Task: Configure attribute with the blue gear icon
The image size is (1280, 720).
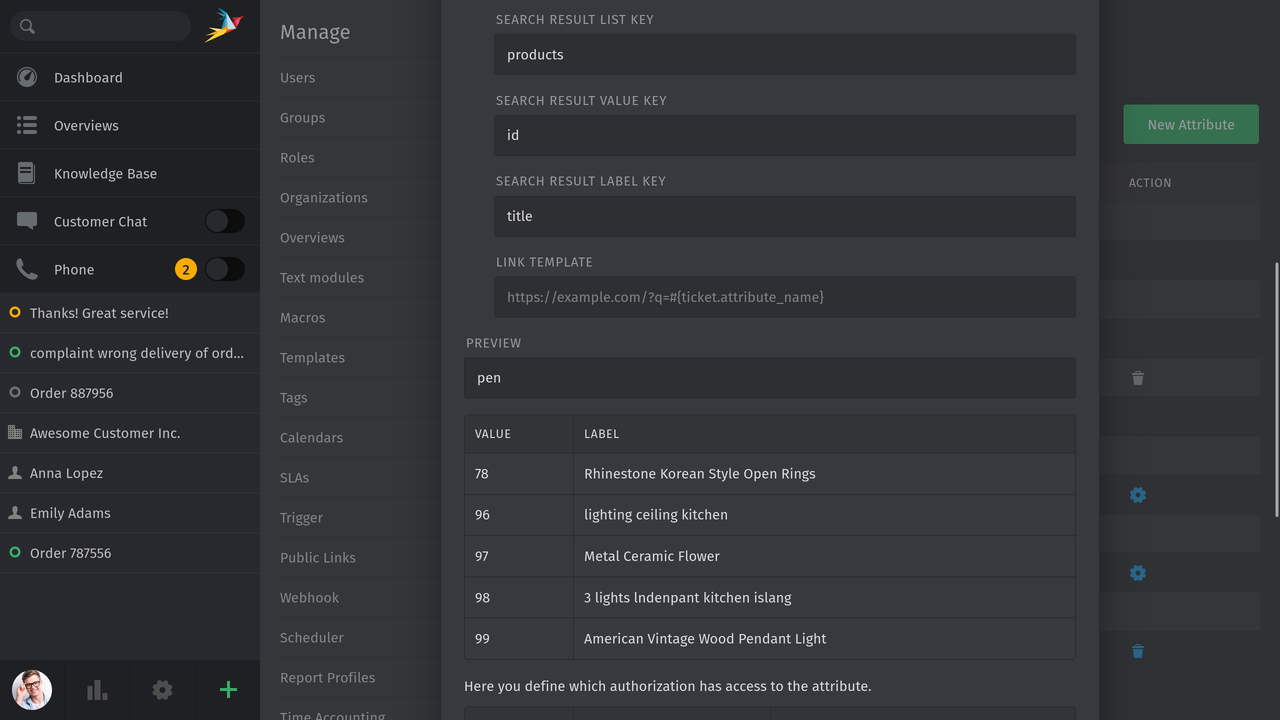Action: click(1138, 495)
